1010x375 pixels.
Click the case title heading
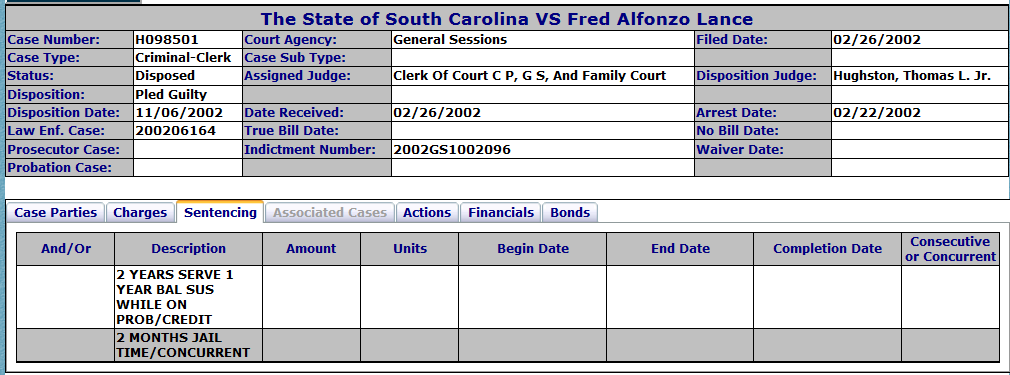(x=506, y=19)
